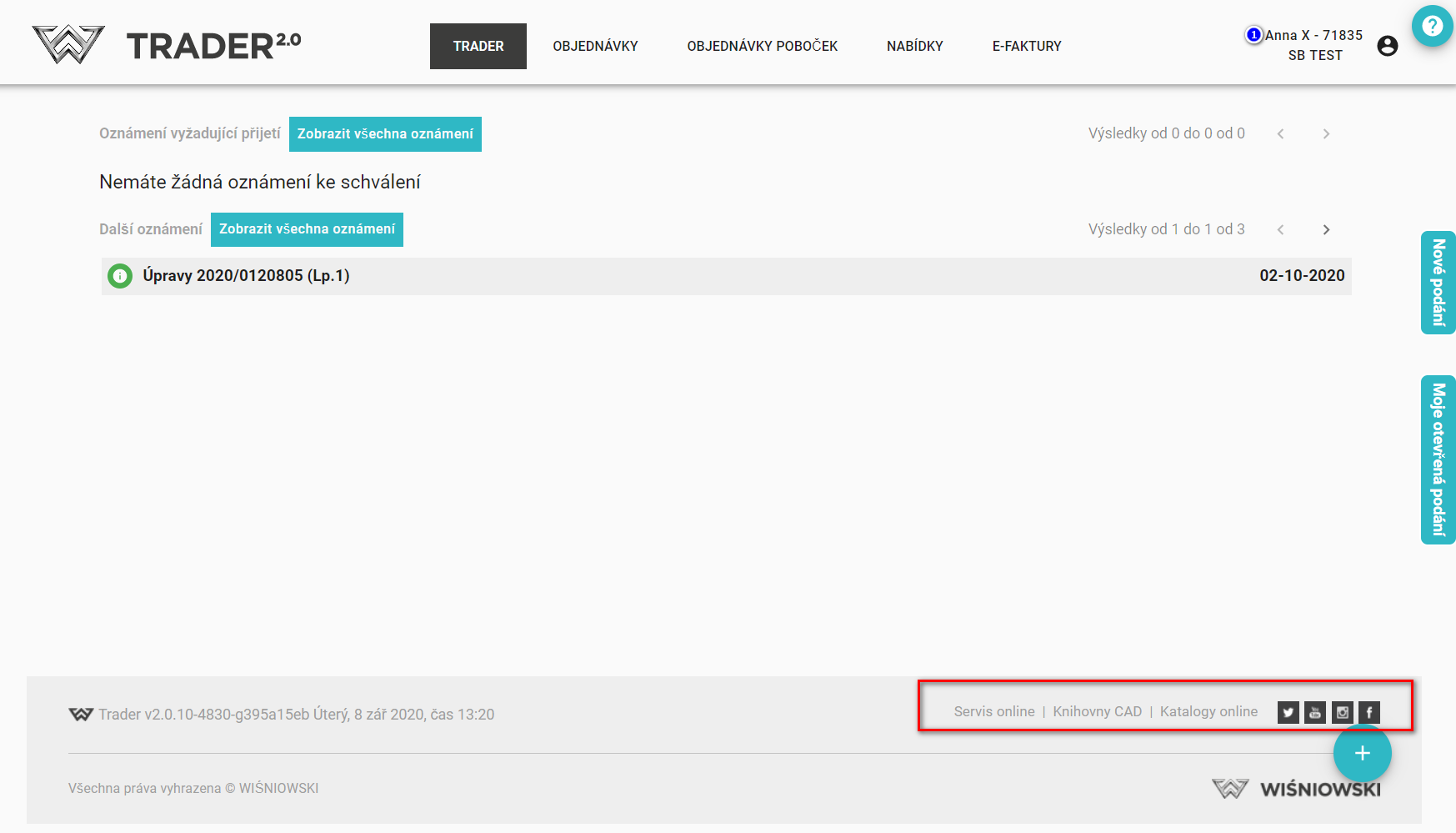1456x833 pixels.
Task: Open the Nabídky menu tab
Action: click(914, 46)
